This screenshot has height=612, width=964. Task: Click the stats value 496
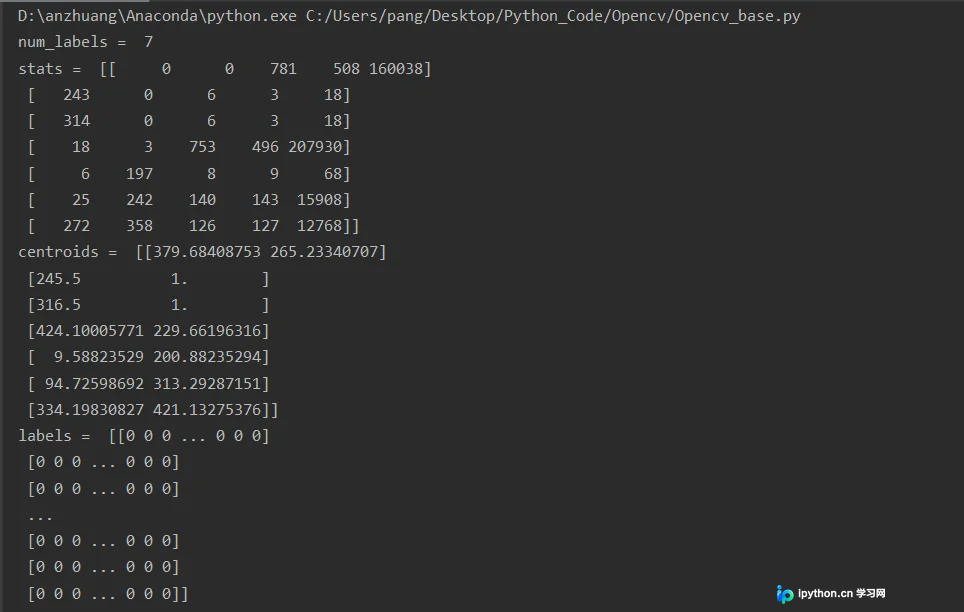pos(265,147)
